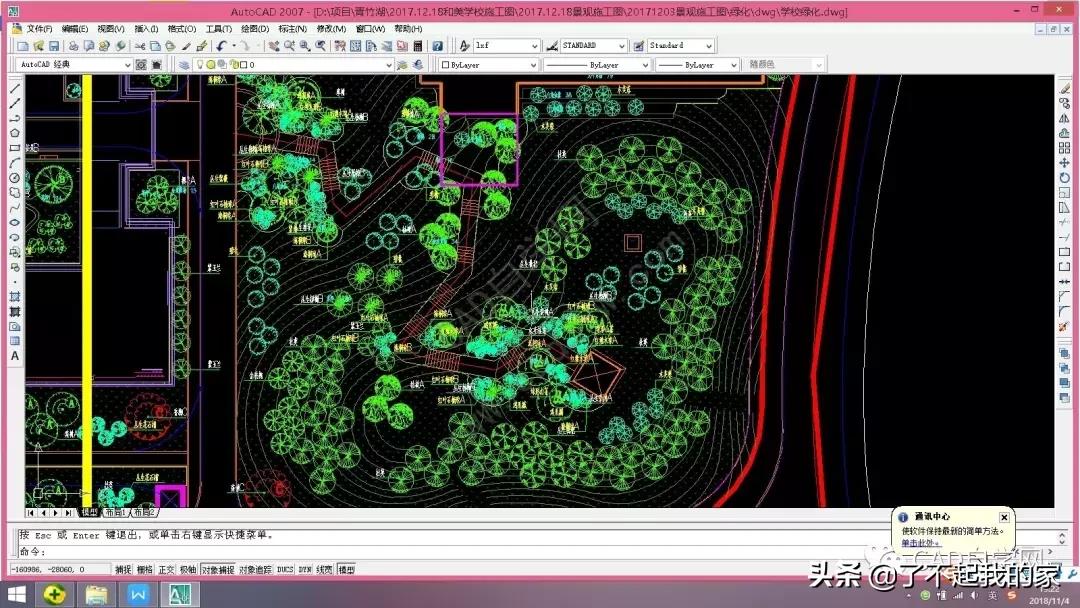Viewport: 1080px width, 608px height.
Task: Select the Multiline Text A tool
Action: tap(15, 356)
